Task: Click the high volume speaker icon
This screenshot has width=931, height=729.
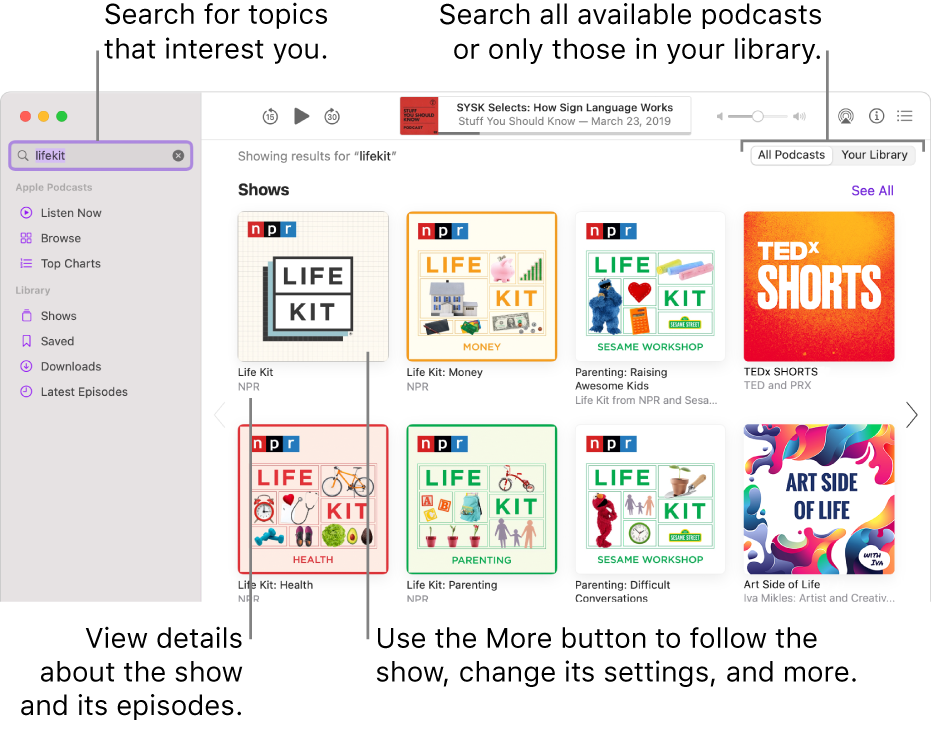Action: tap(799, 116)
